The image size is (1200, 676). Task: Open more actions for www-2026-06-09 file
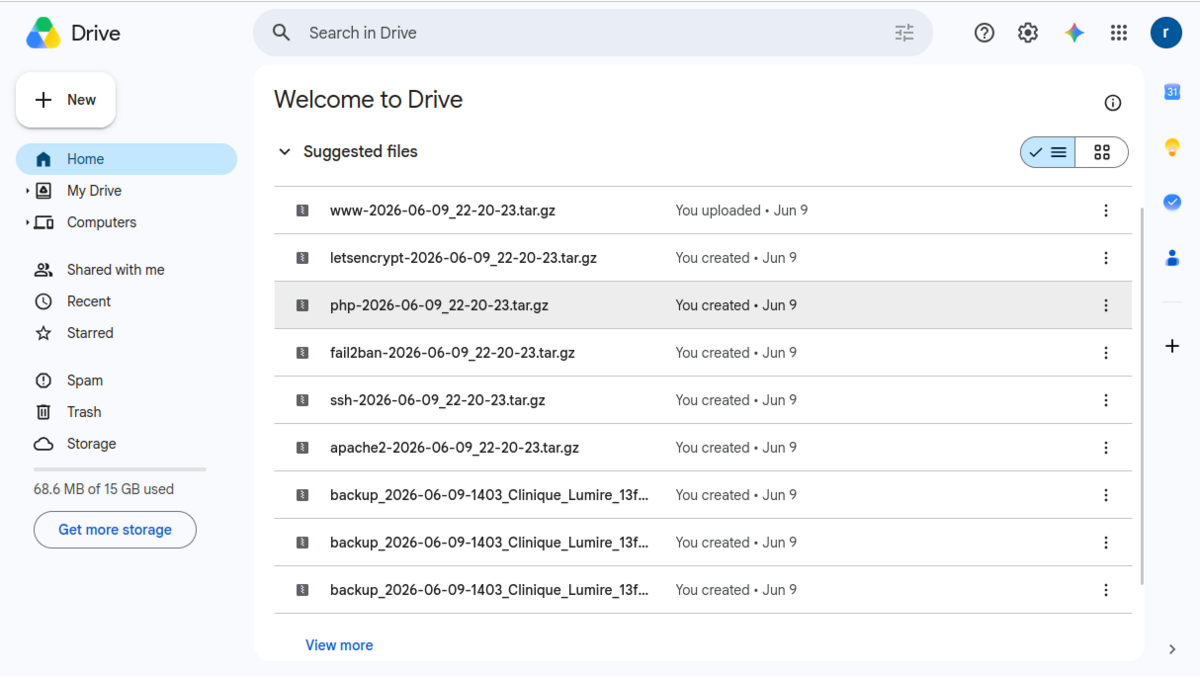1106,211
